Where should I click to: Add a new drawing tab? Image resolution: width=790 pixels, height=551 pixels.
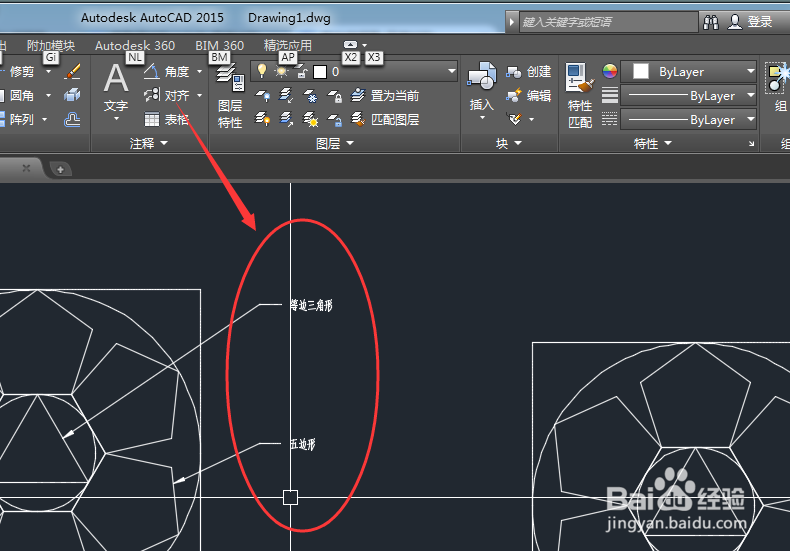[x=60, y=169]
